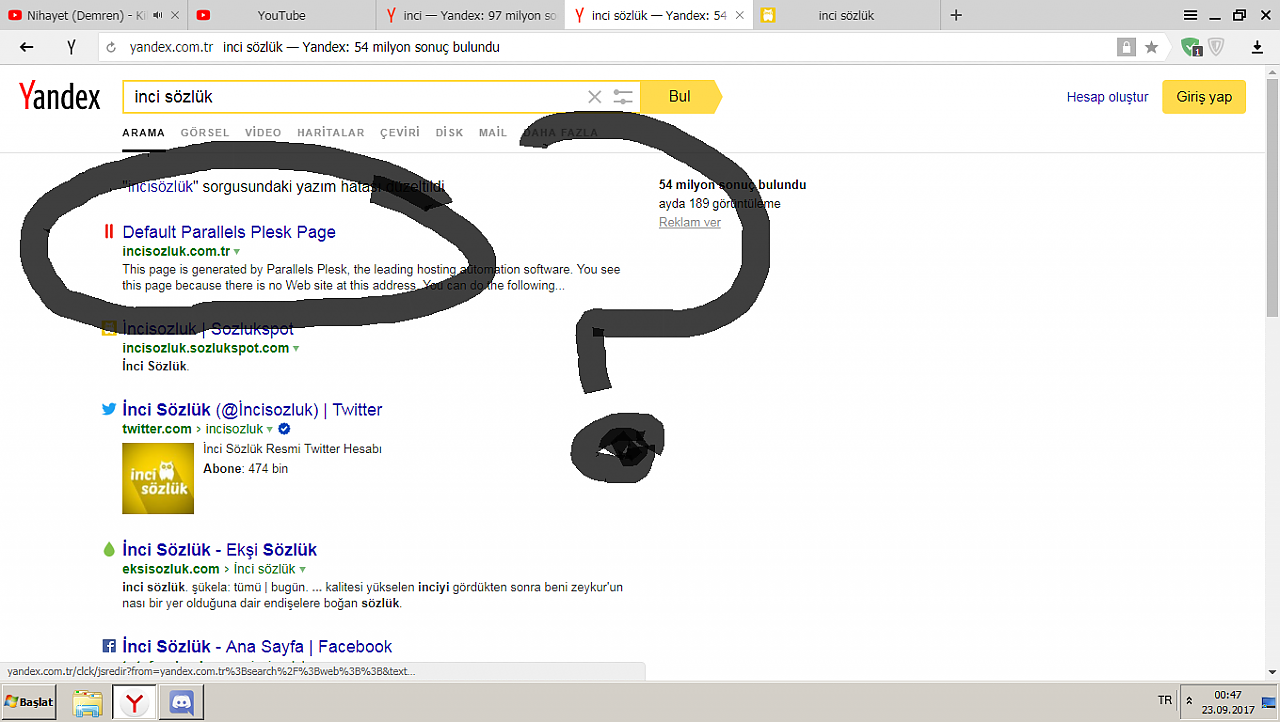Click the yellow Bul search button
Screen dimensions: 1280x722
[x=680, y=97]
